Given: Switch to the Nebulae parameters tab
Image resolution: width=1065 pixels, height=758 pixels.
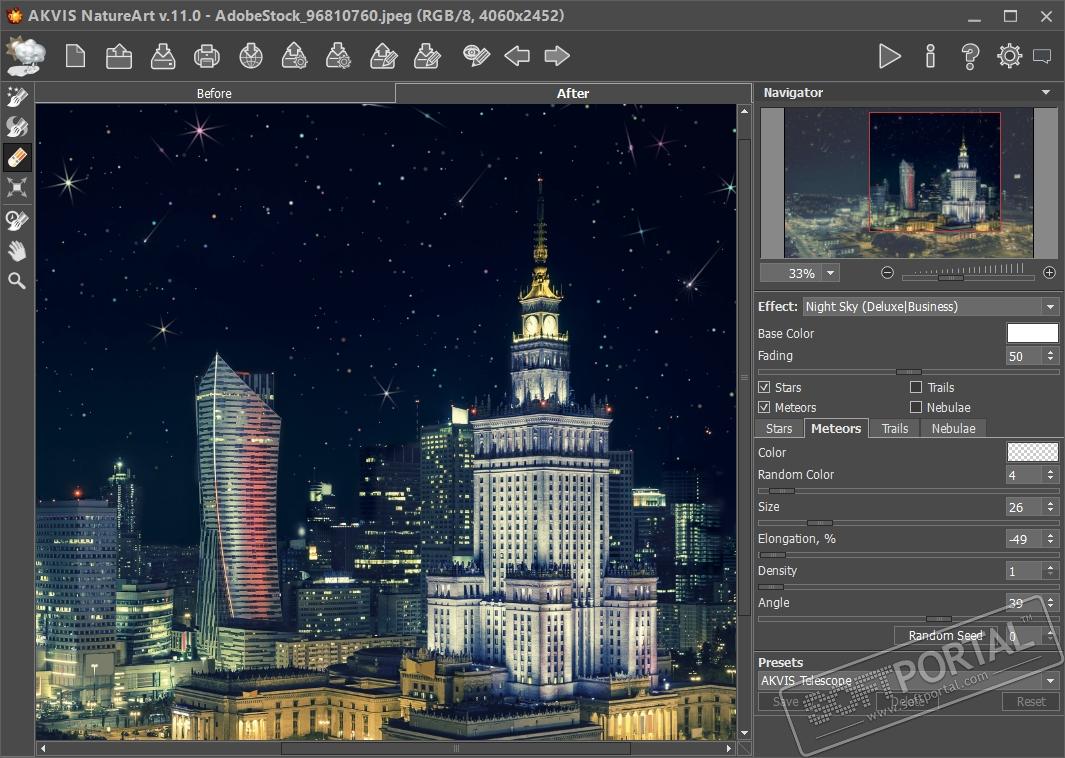Looking at the screenshot, I should click(x=953, y=428).
